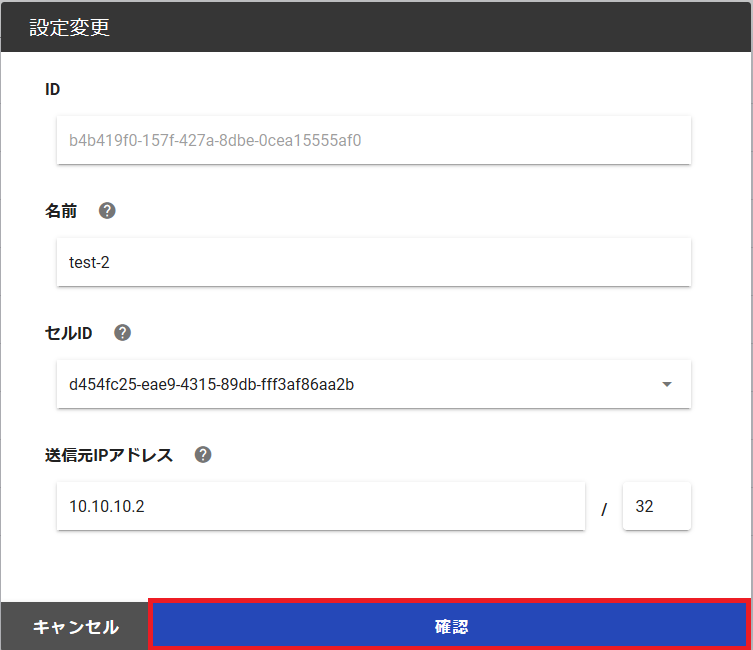
Task: Click the 送信元IPアドレス label
Action: 109,455
